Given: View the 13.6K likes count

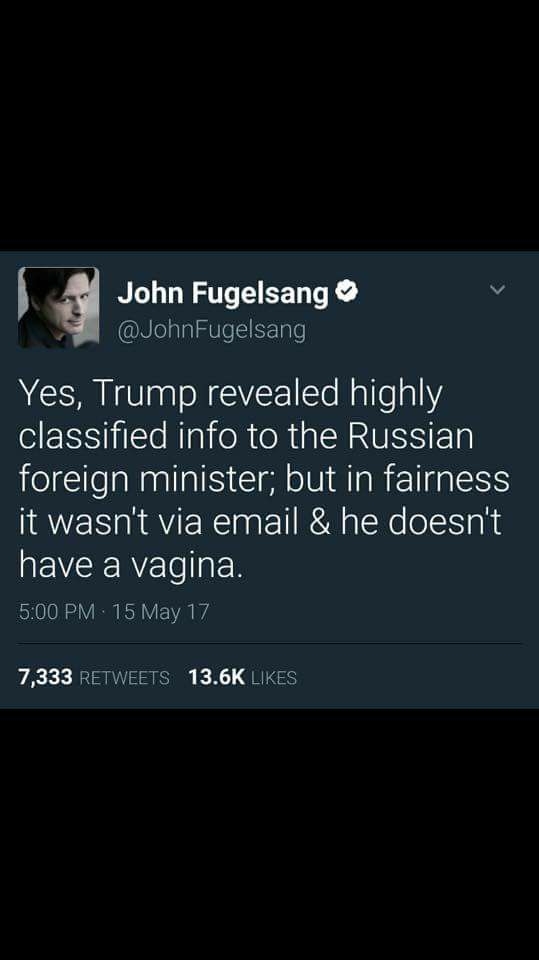Looking at the screenshot, I should (216, 677).
